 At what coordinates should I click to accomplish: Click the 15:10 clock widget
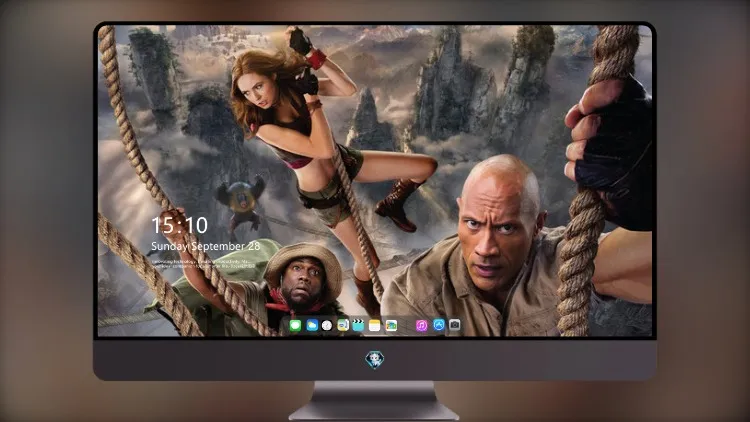click(179, 225)
